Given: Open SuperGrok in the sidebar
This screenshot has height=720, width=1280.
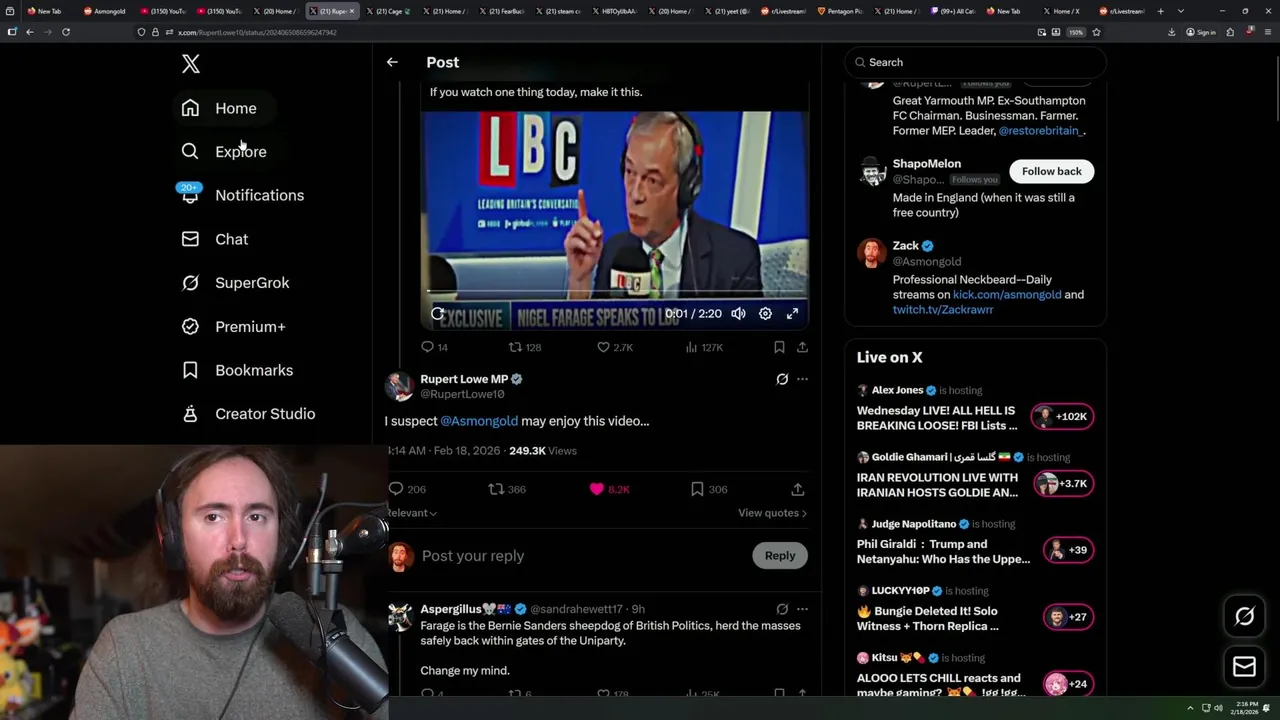Looking at the screenshot, I should (235, 283).
